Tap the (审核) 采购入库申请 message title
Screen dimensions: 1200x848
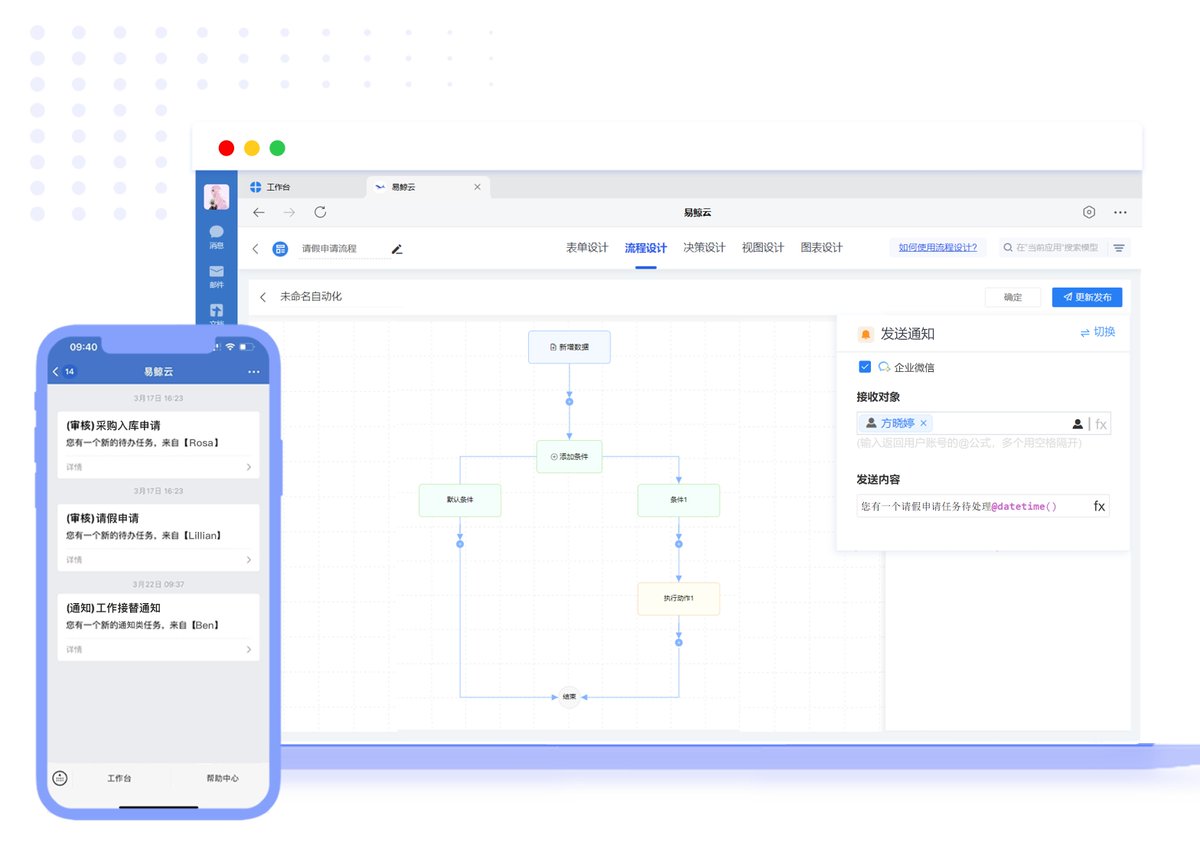click(113, 426)
